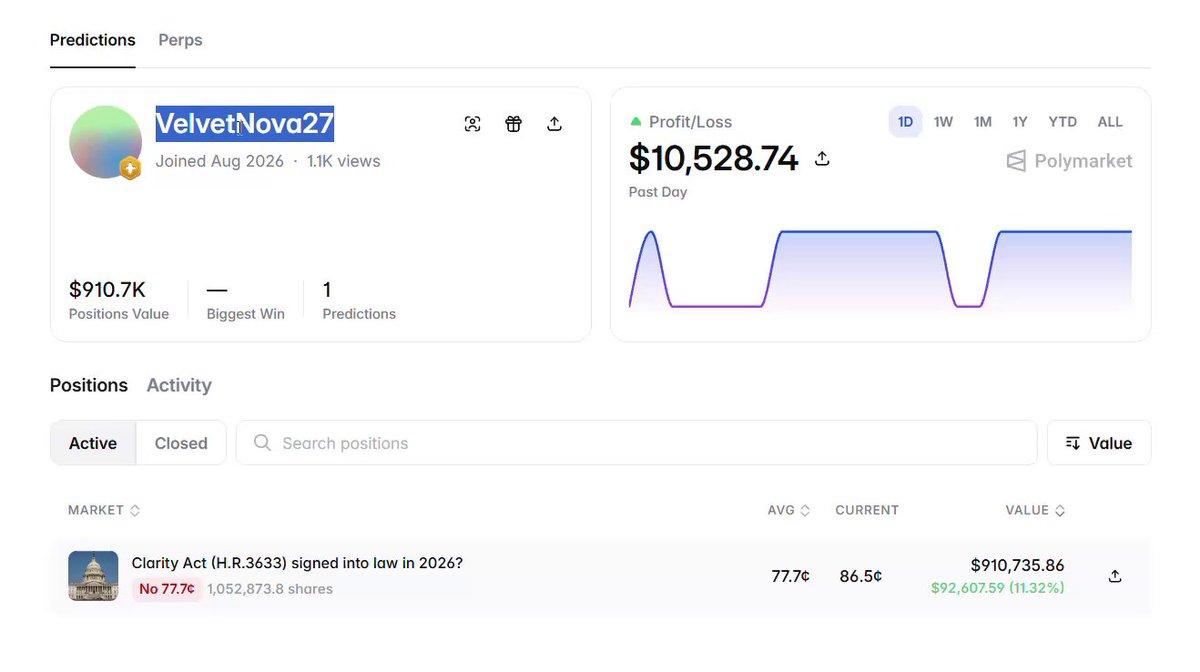The width and height of the screenshot is (1200, 672).
Task: Click the 1,052,873.8 shares text
Action: click(270, 589)
